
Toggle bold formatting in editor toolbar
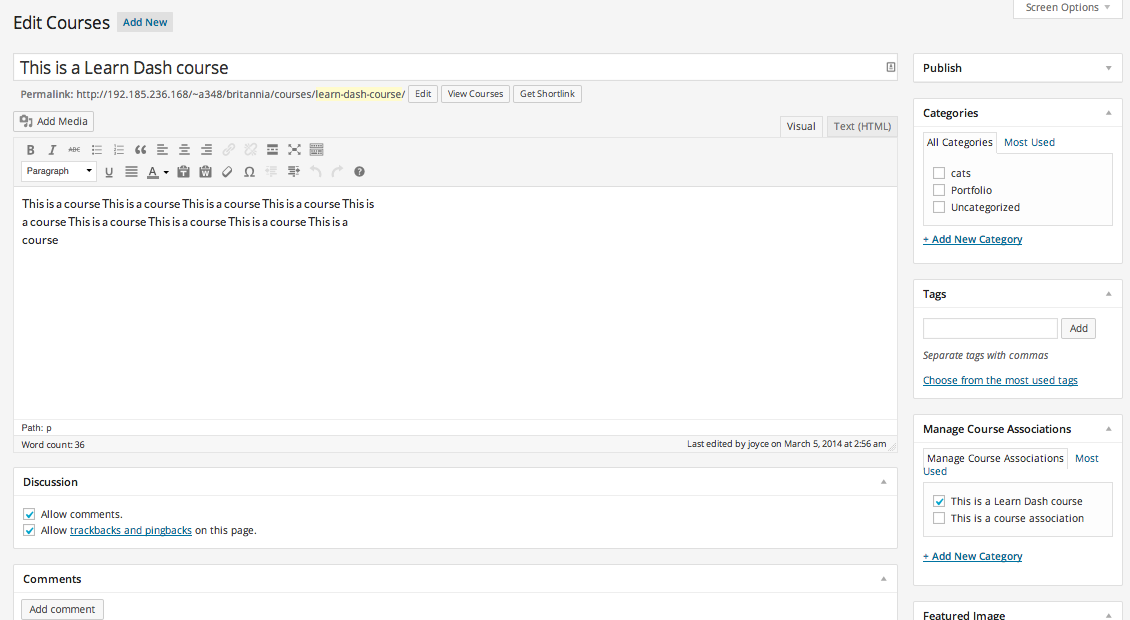coord(30,150)
